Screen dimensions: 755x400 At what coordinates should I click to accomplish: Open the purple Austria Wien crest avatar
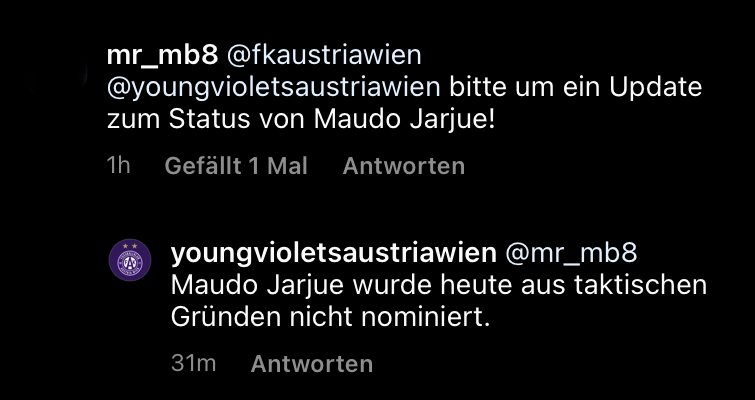(x=130, y=260)
